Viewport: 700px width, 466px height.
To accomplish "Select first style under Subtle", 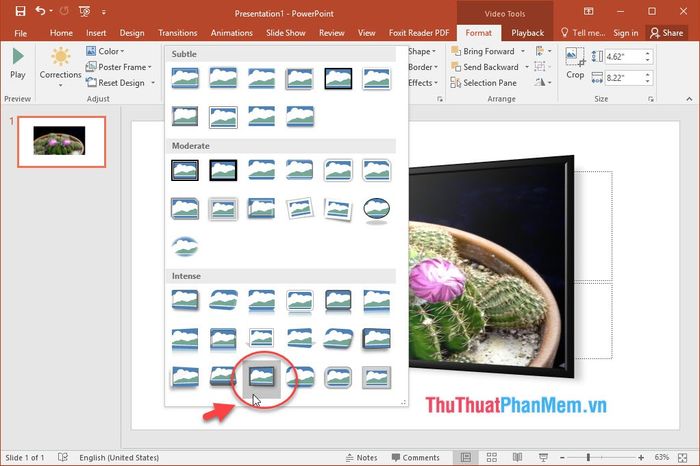I will click(x=185, y=78).
